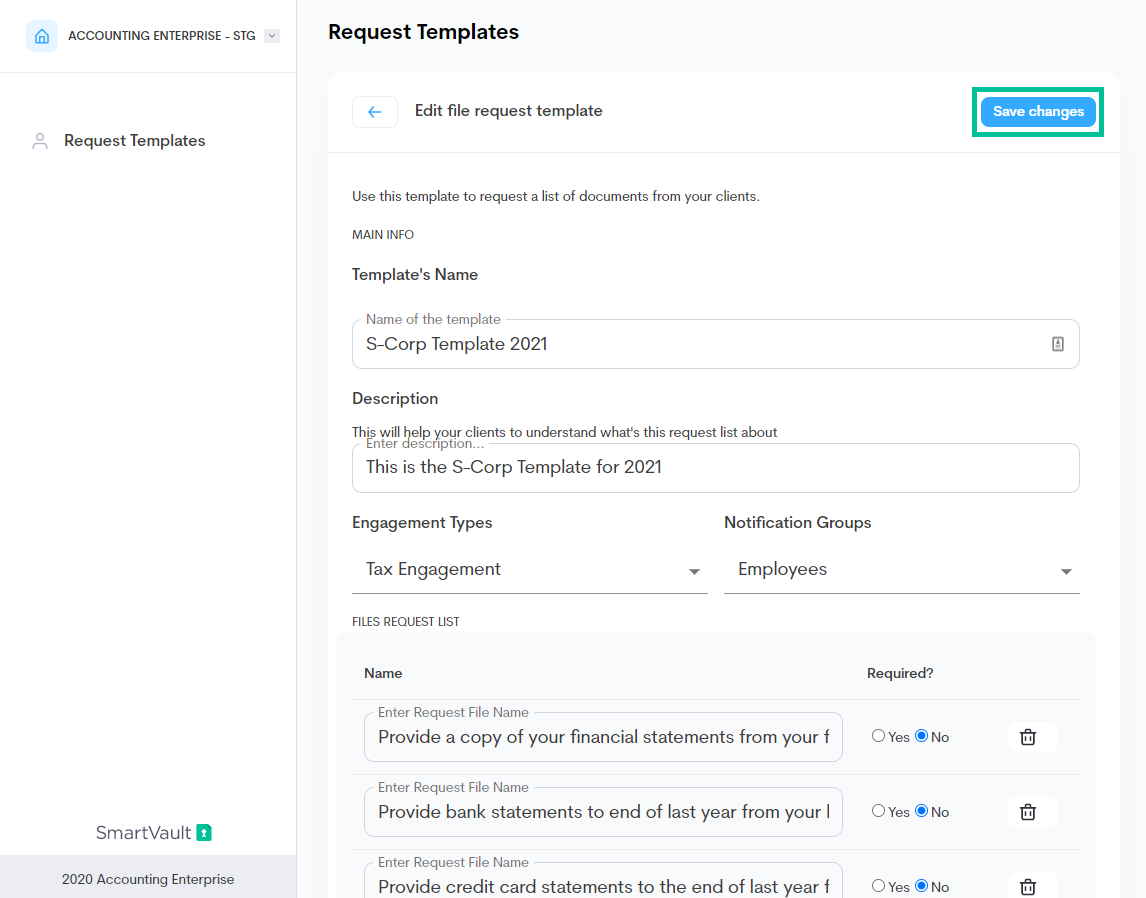1146x898 pixels.
Task: Mark financial statements request as required Yes
Action: click(x=878, y=736)
